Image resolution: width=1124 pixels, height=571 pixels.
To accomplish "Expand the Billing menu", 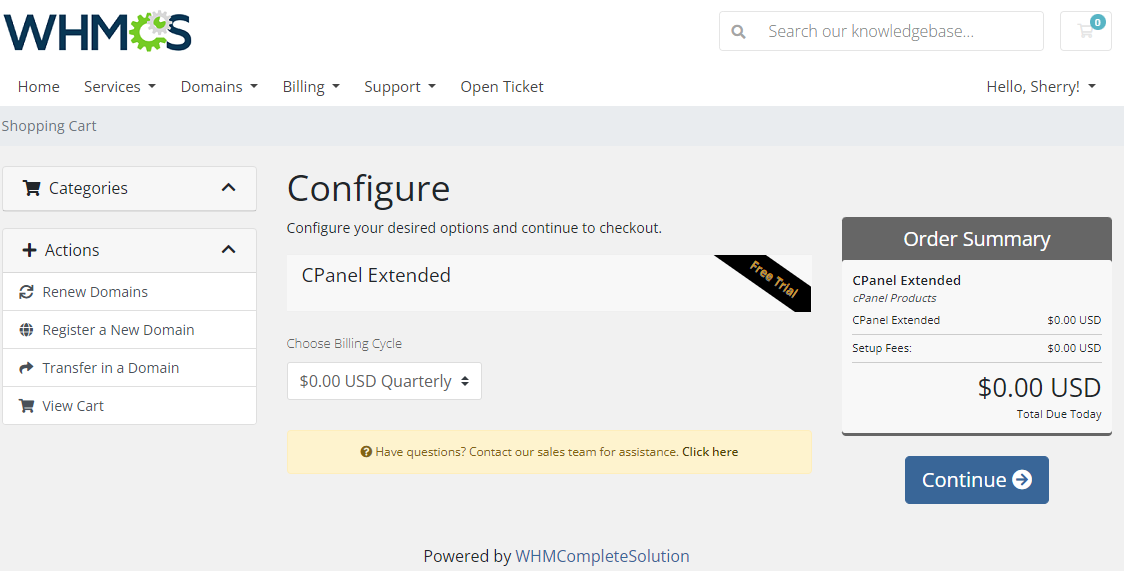I will click(311, 87).
